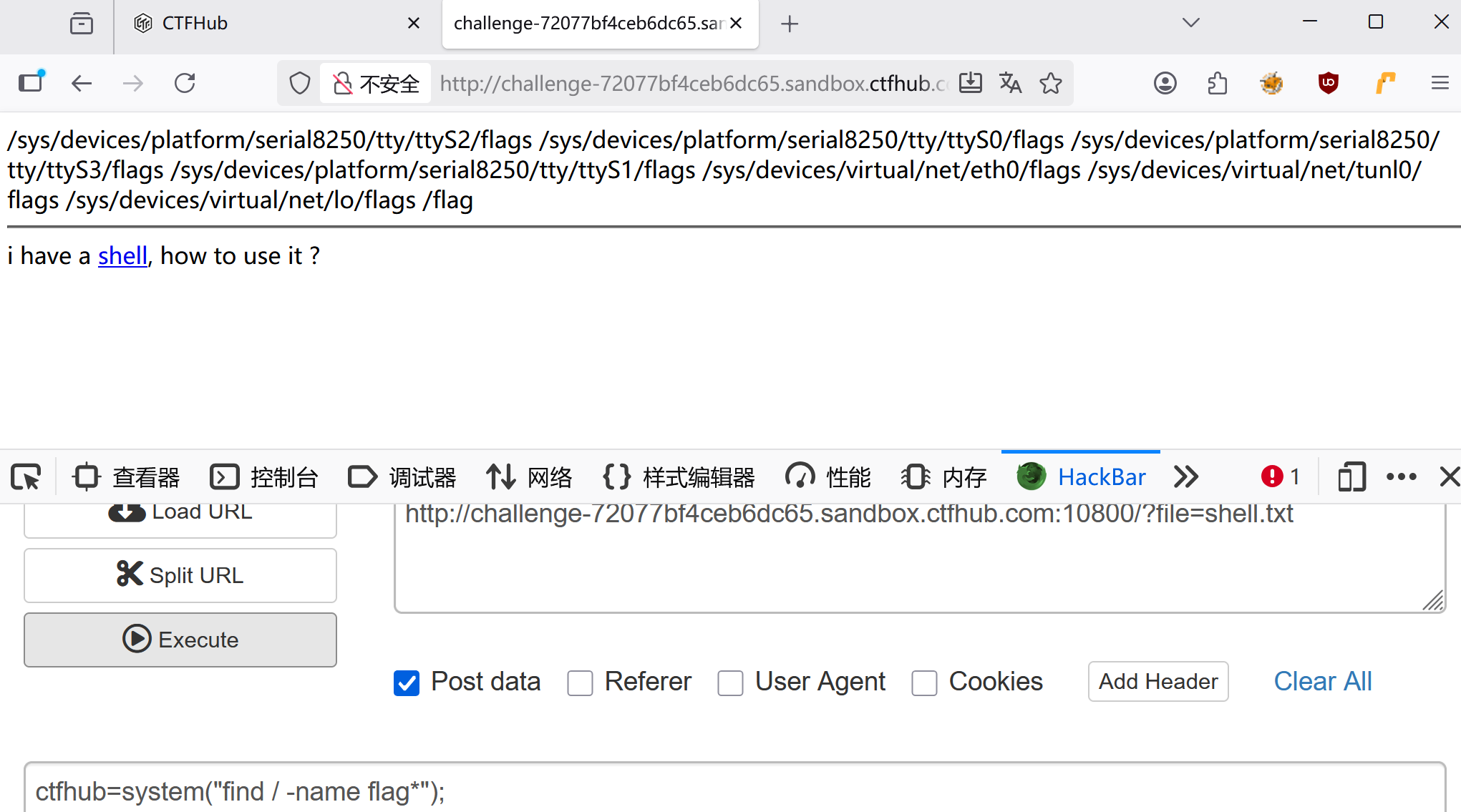Screen dimensions: 1461x812
Task: Open devtools three-dot options menu
Action: [x=1401, y=477]
